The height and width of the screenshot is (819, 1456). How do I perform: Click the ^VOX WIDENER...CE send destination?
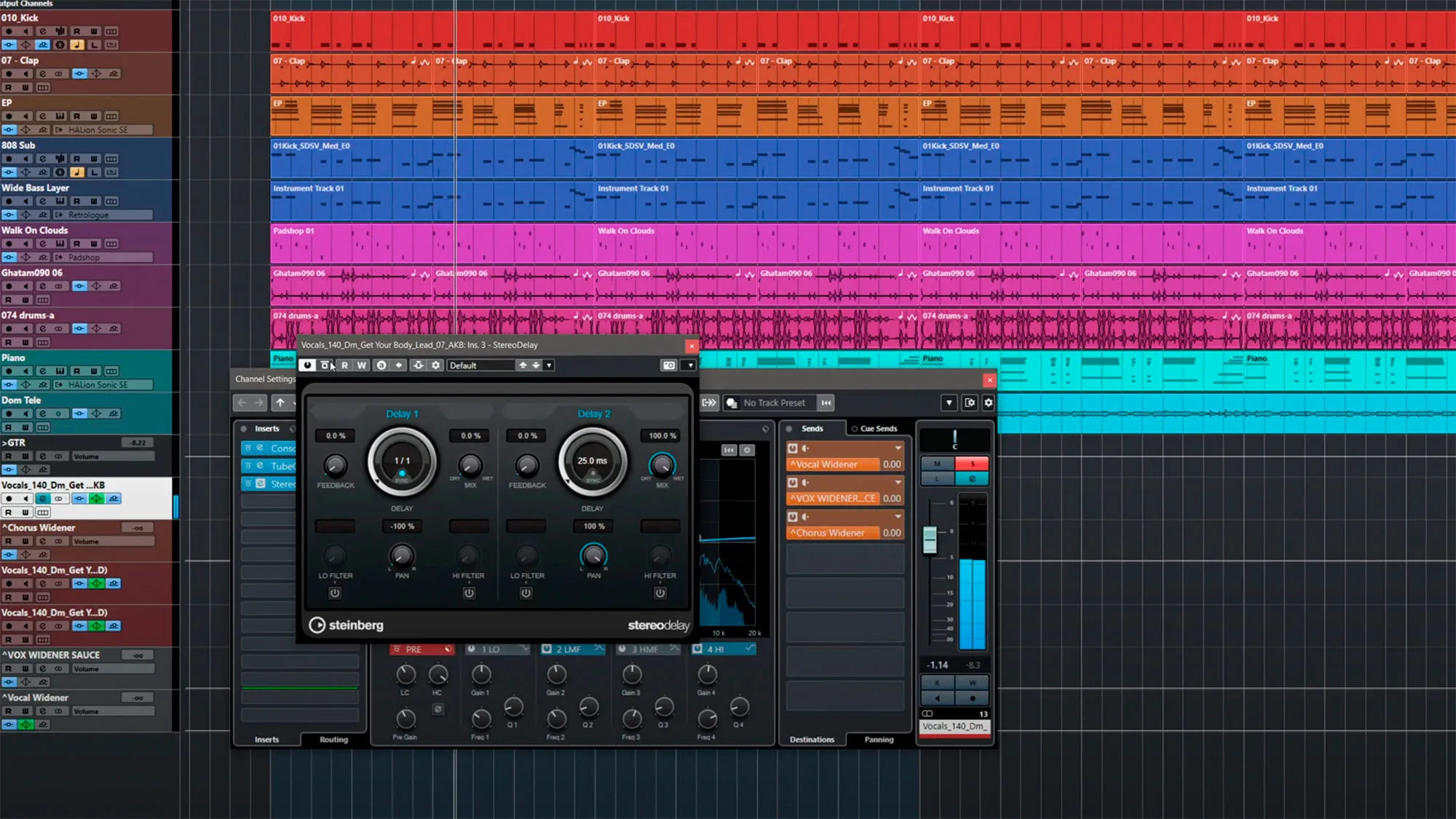[x=833, y=499]
